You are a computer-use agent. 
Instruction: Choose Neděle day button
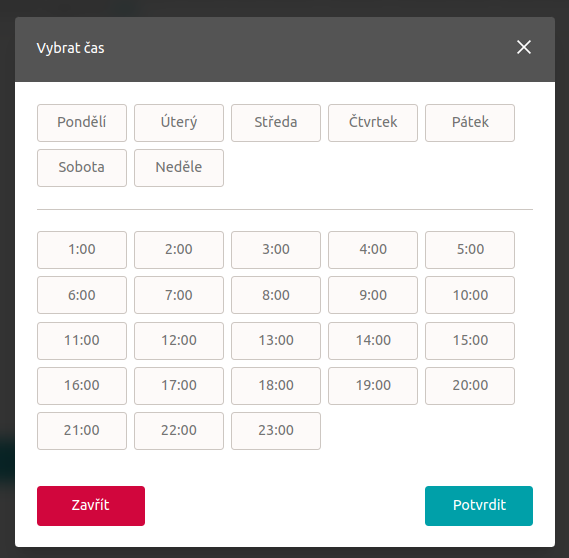click(179, 168)
